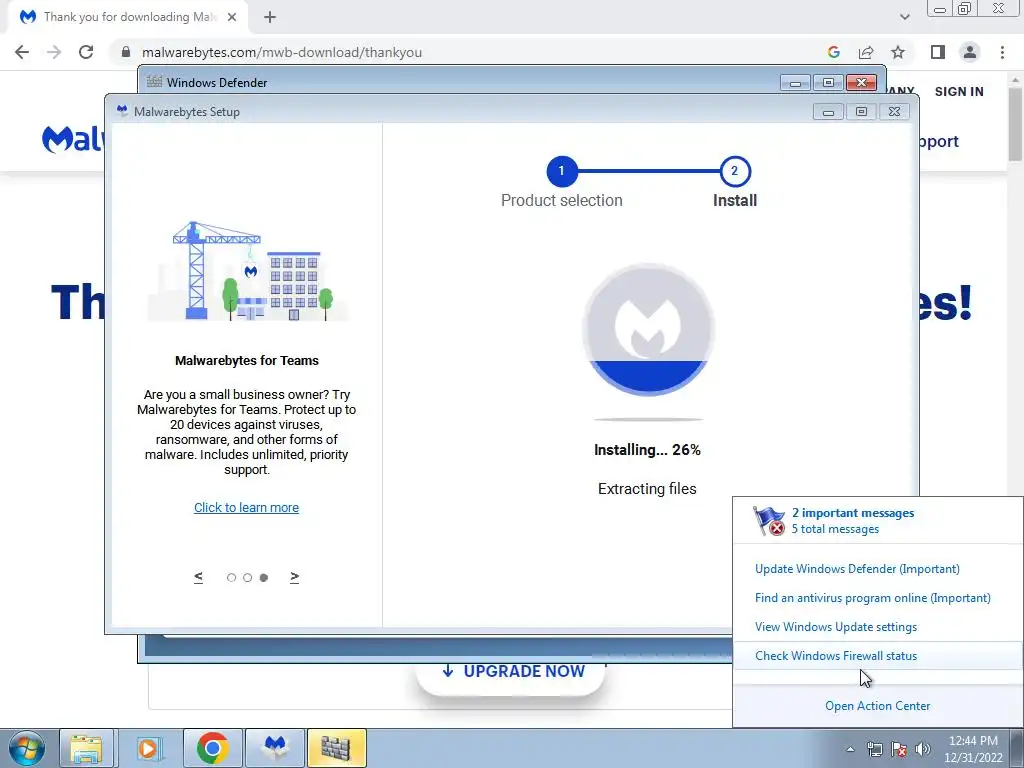1024x768 pixels.
Task: Select View Windows Update settings
Action: pyautogui.click(x=836, y=627)
